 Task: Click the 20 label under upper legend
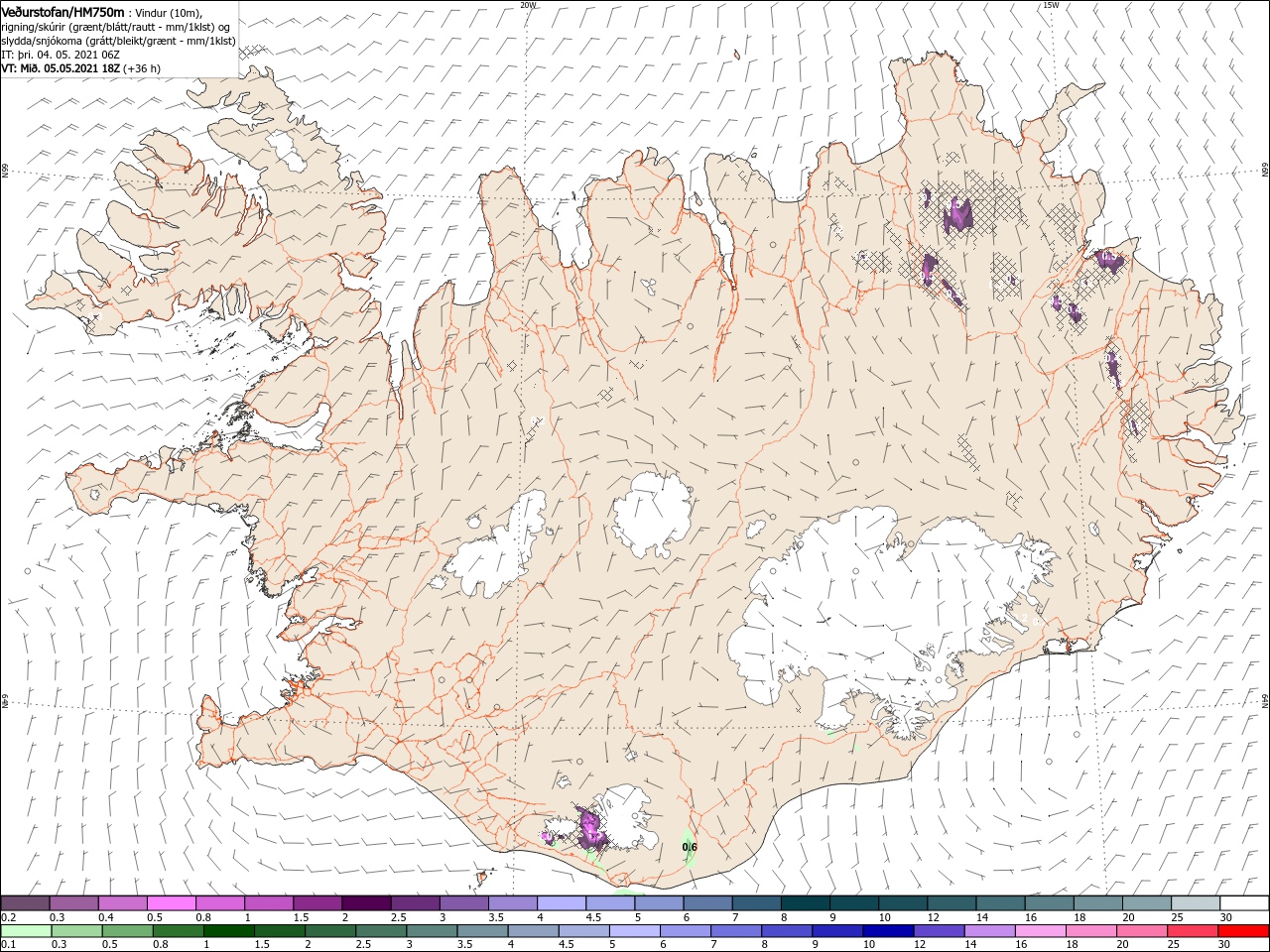tap(1128, 917)
